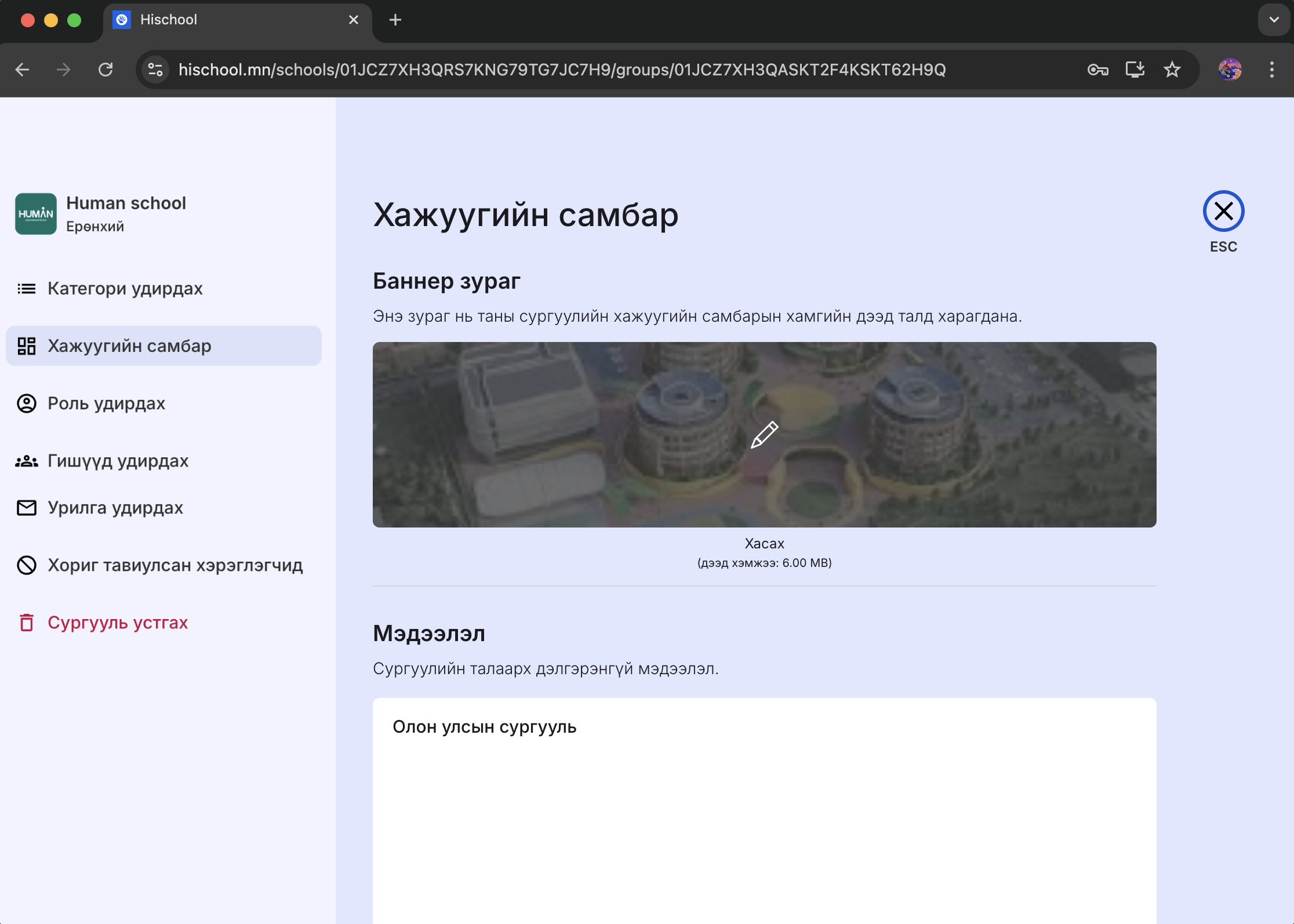The height and width of the screenshot is (924, 1294).
Task: Bookmark this page with the star icon
Action: pyautogui.click(x=1172, y=70)
